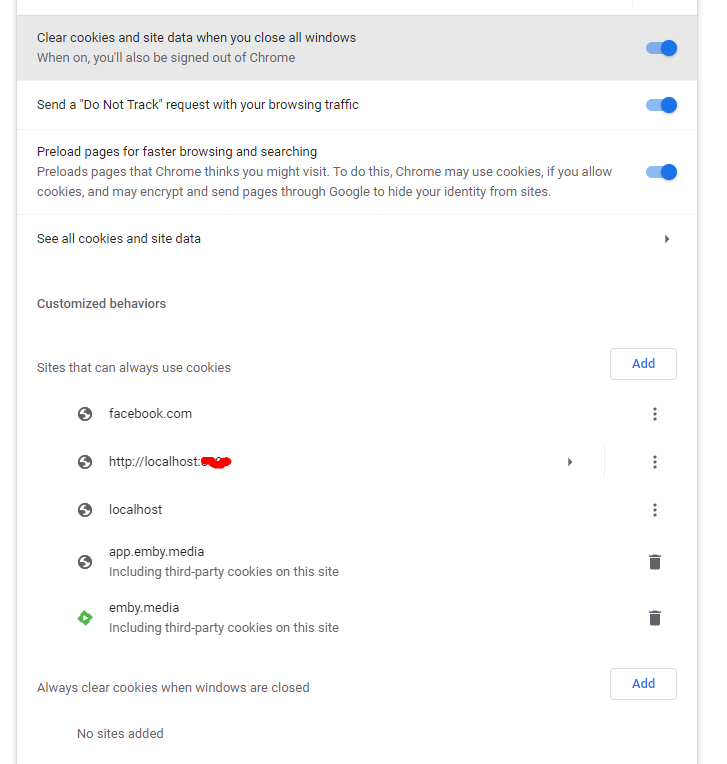Remove emby.media with trash icon
Viewport: 727px width, 764px height.
click(x=655, y=618)
